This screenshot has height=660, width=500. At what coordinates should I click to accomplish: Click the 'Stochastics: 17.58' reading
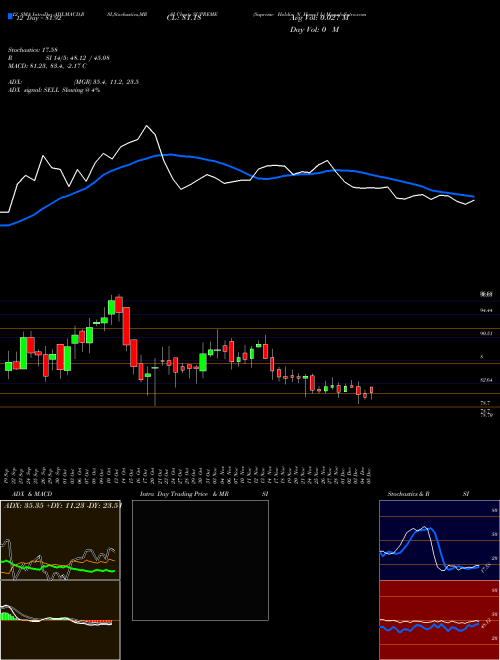click(32, 50)
